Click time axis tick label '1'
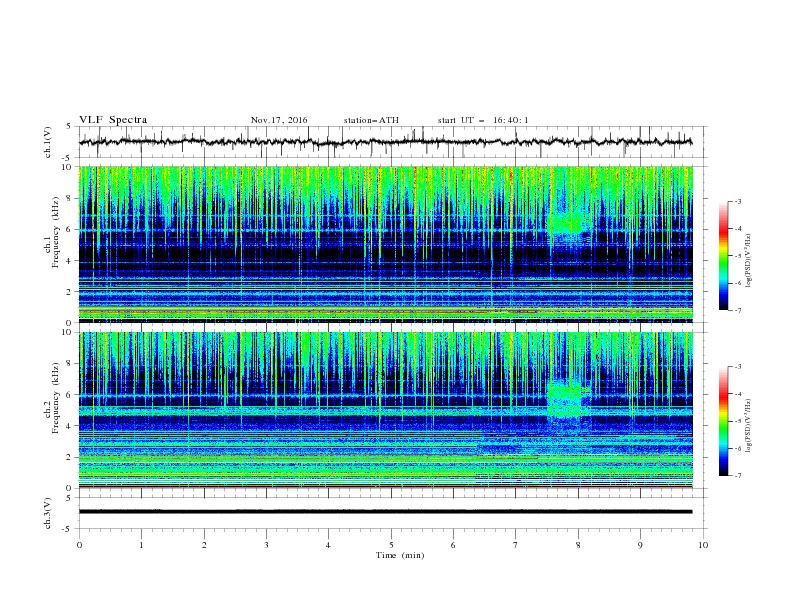This screenshot has width=792, height=612. pyautogui.click(x=141, y=545)
